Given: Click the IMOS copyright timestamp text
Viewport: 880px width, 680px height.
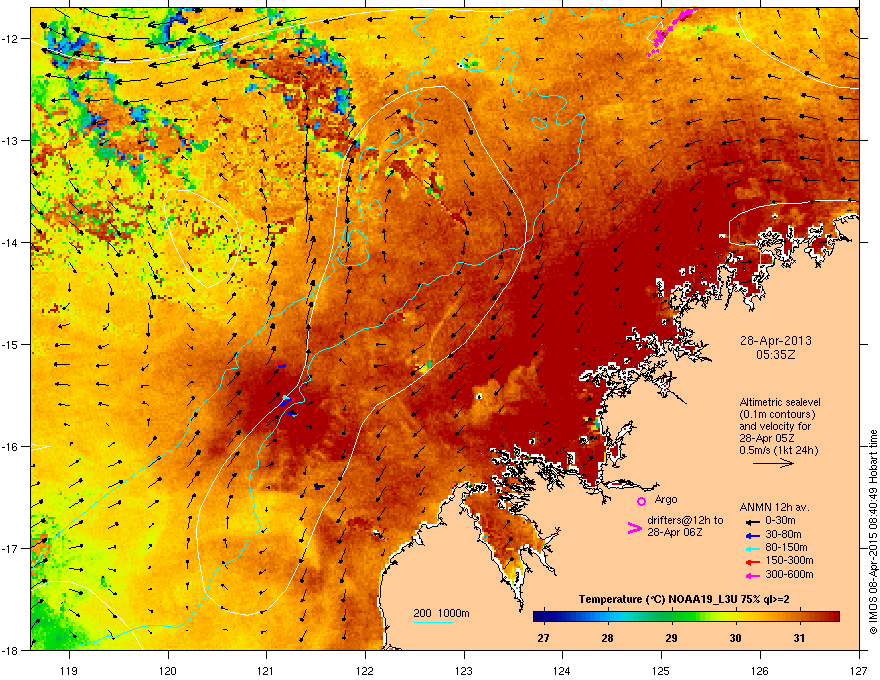Looking at the screenshot, I should (x=873, y=531).
